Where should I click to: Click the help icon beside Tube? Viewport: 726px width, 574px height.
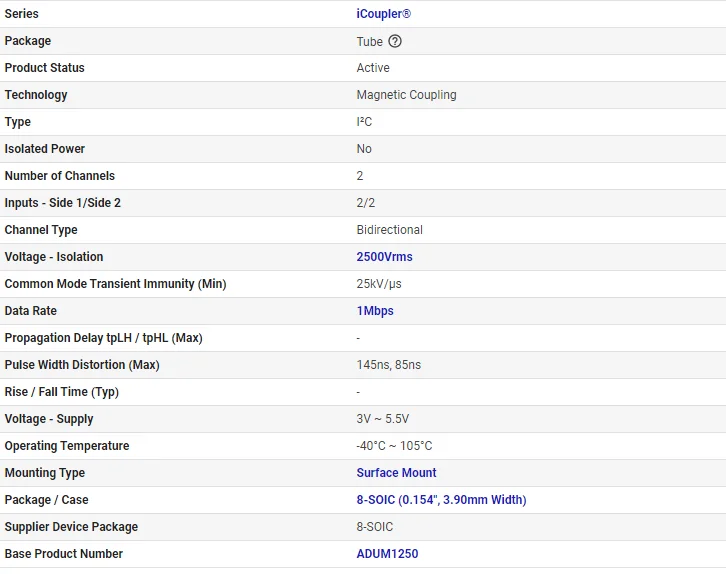pos(395,41)
